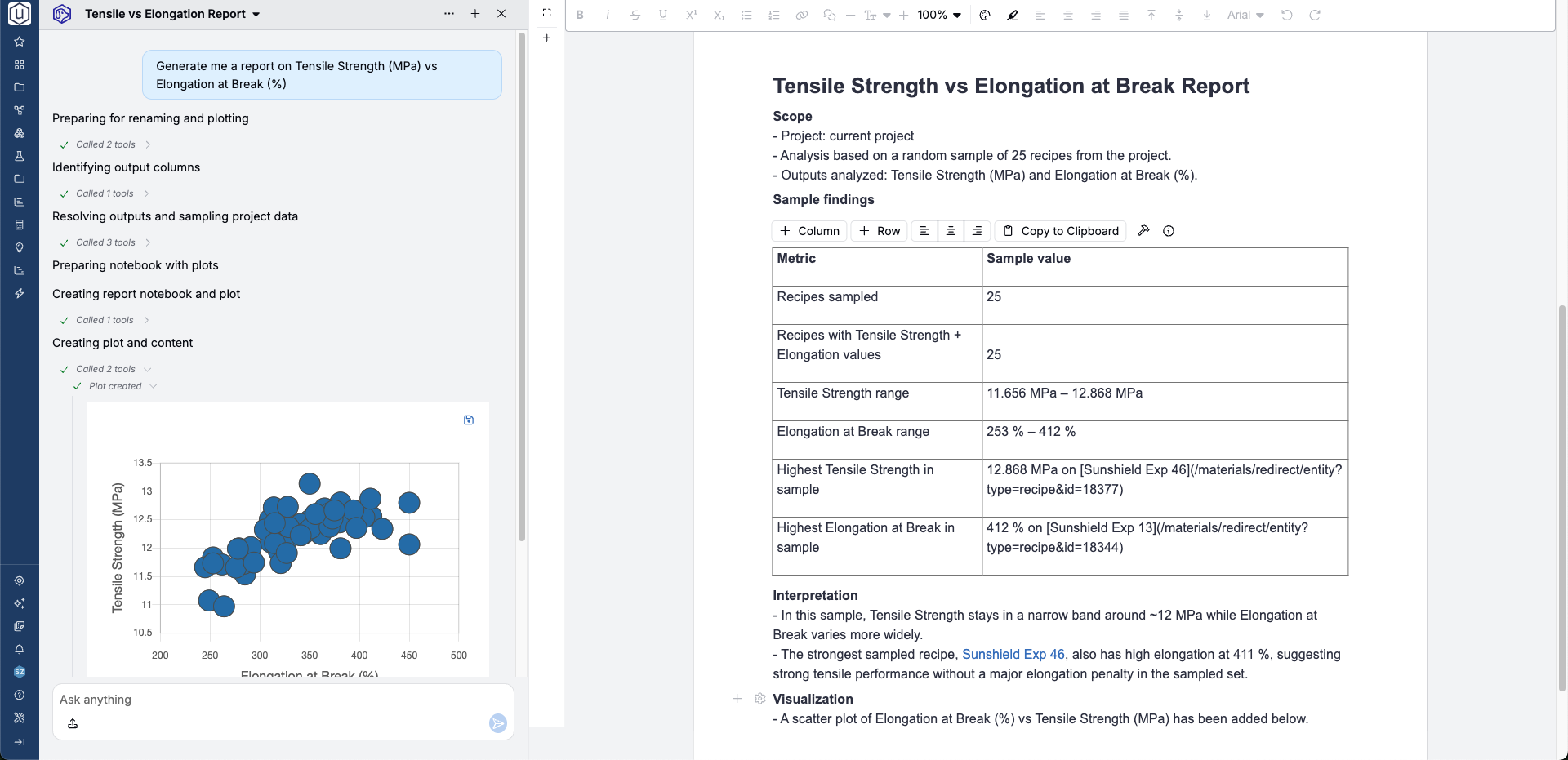
Task: Apply strikethrough formatting
Action: (635, 15)
